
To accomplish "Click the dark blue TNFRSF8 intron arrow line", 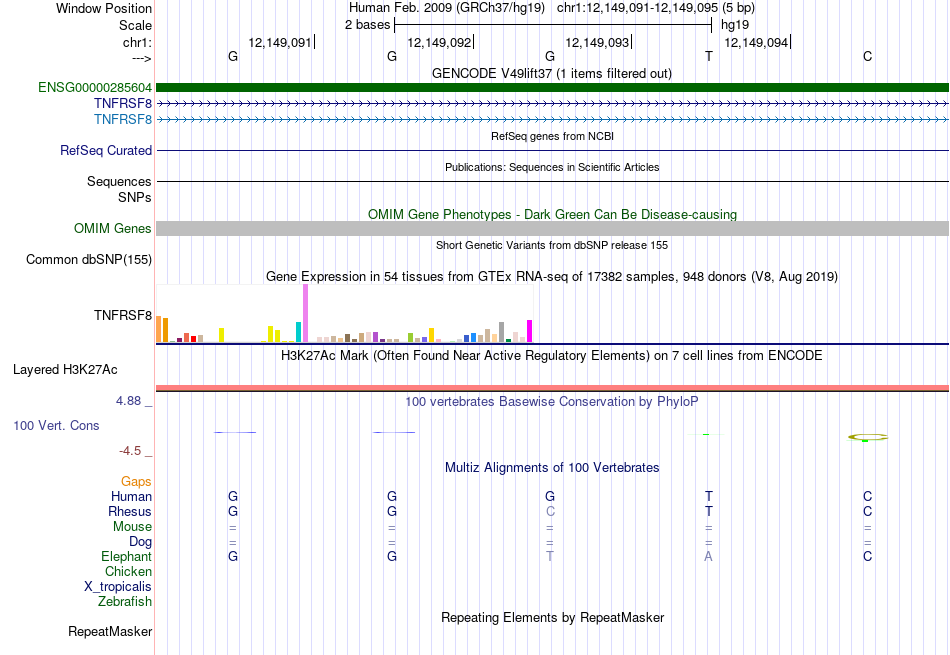I will (552, 104).
